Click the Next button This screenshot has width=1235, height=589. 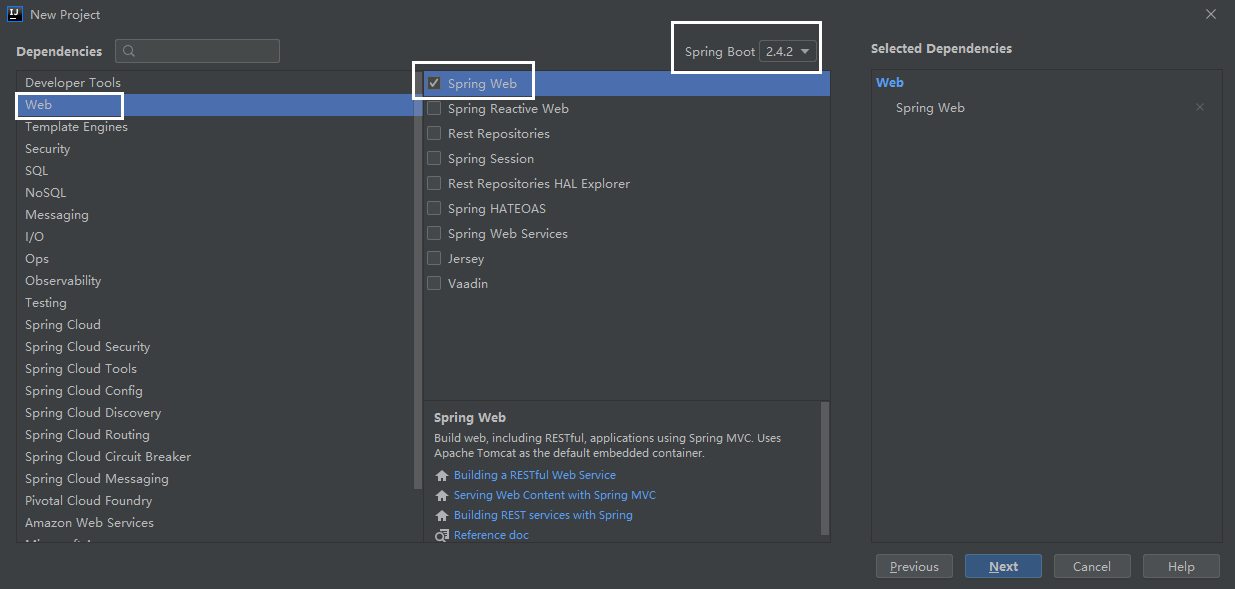(1003, 566)
